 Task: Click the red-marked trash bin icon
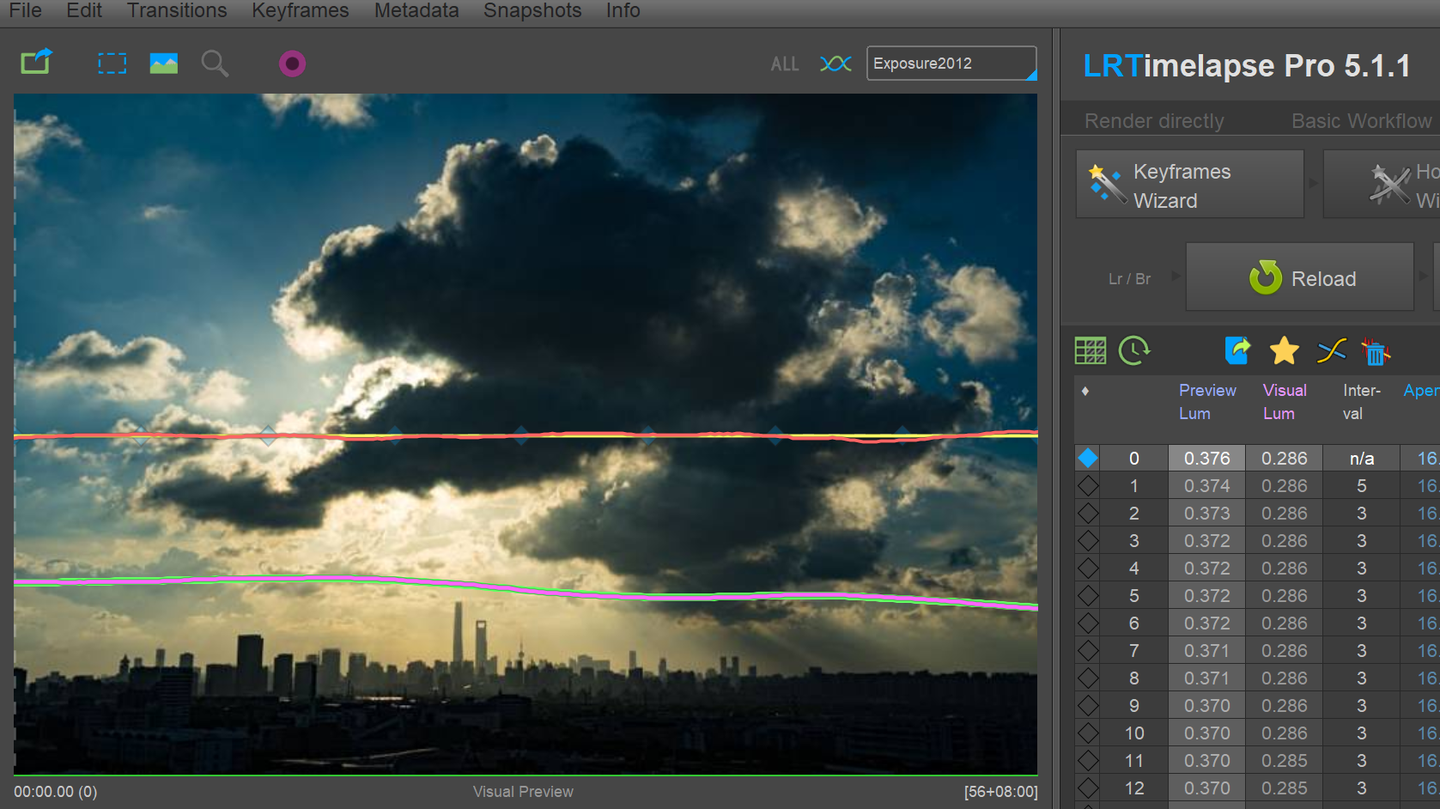coord(1376,352)
